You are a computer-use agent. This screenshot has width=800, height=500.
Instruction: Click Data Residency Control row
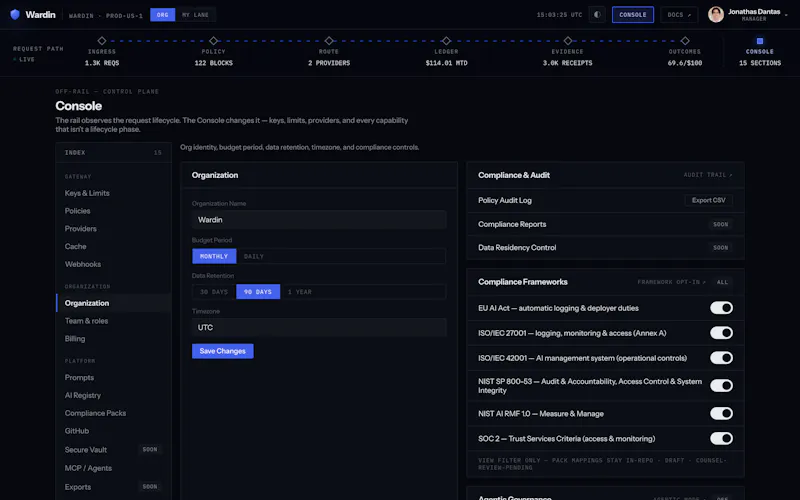click(605, 247)
